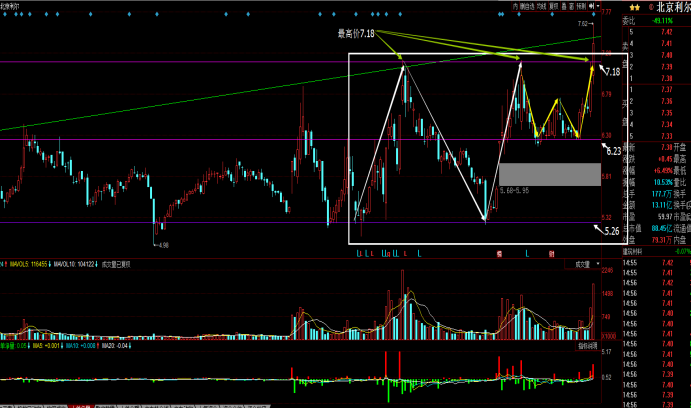Click the 7.42 sell-five price in order book

click(x=666, y=32)
